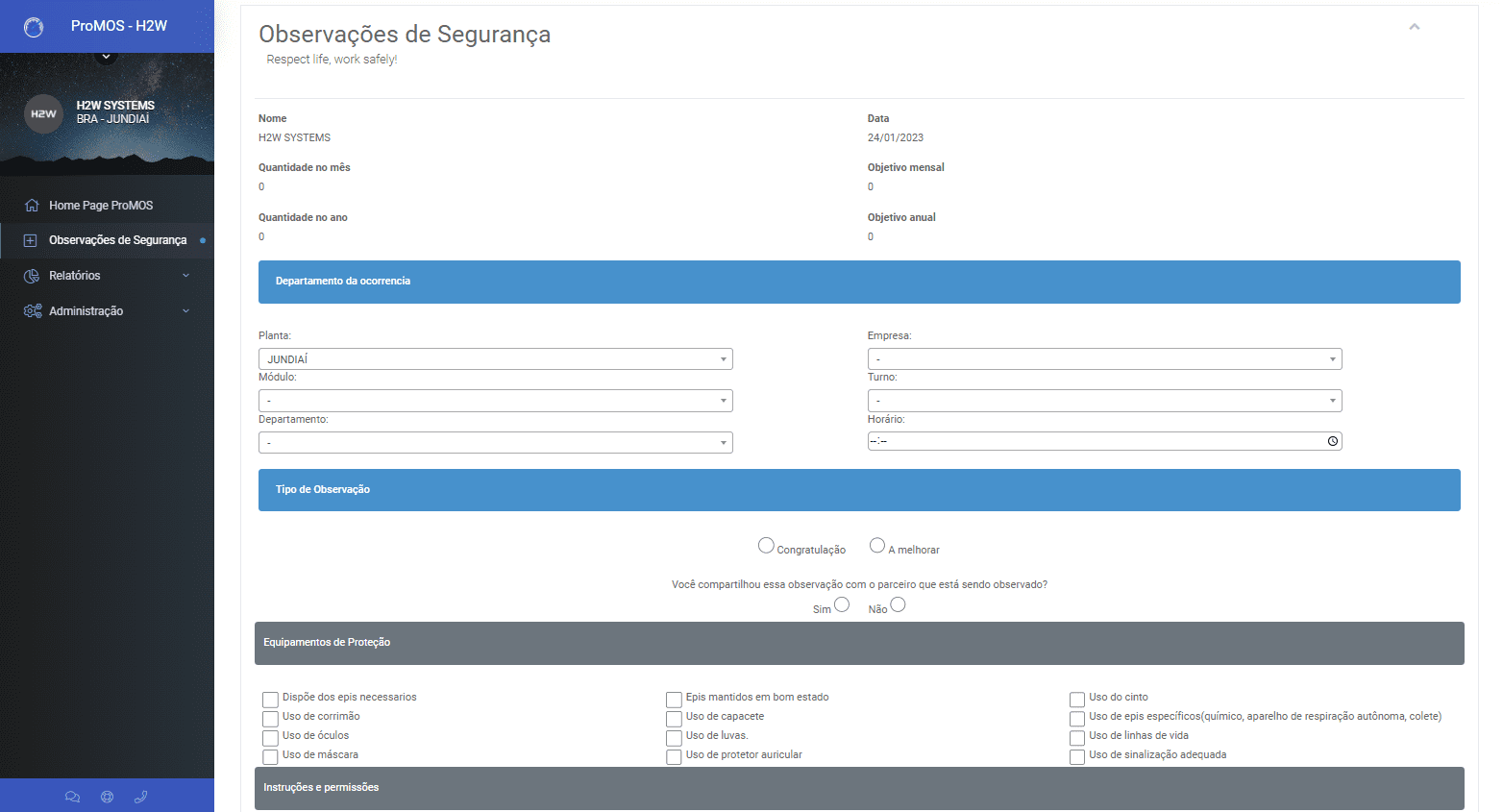
Task: Open the Planta dropdown showing JUNDIAÍ
Action: tap(496, 359)
